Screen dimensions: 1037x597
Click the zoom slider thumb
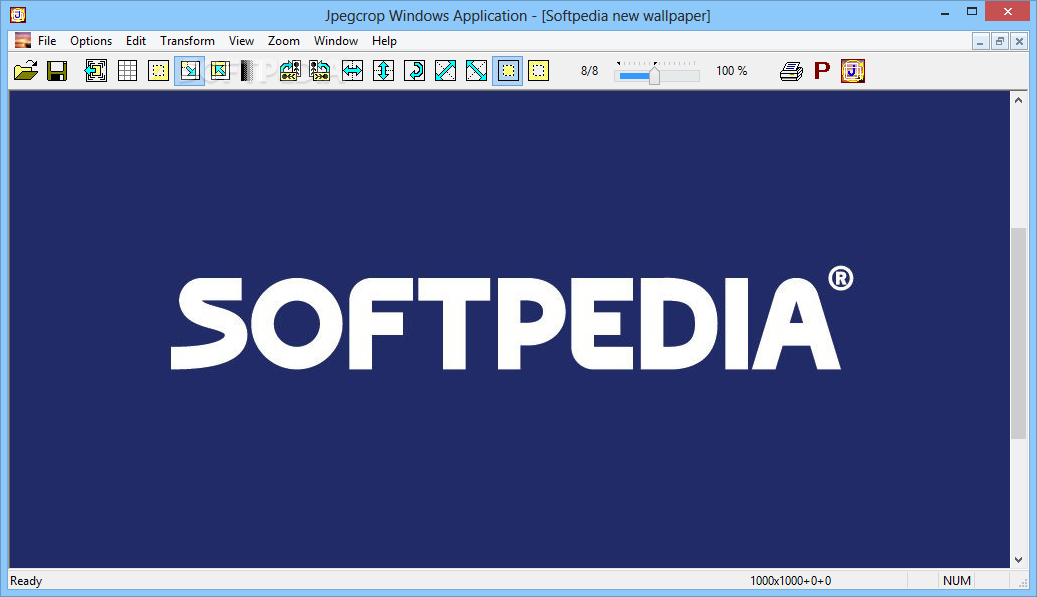coord(654,74)
